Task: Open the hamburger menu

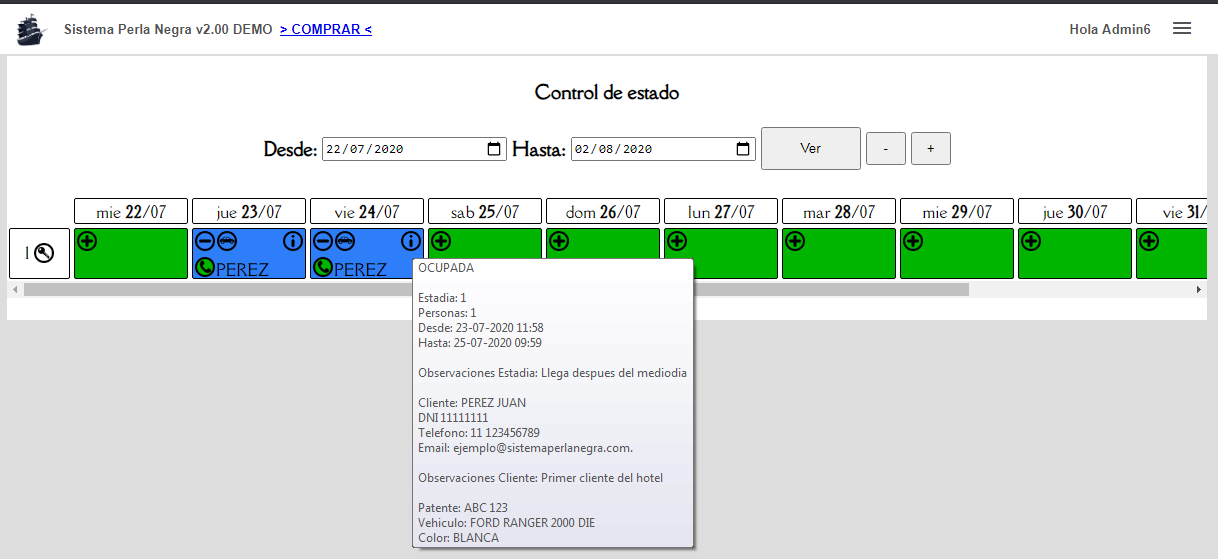Action: coord(1182,29)
